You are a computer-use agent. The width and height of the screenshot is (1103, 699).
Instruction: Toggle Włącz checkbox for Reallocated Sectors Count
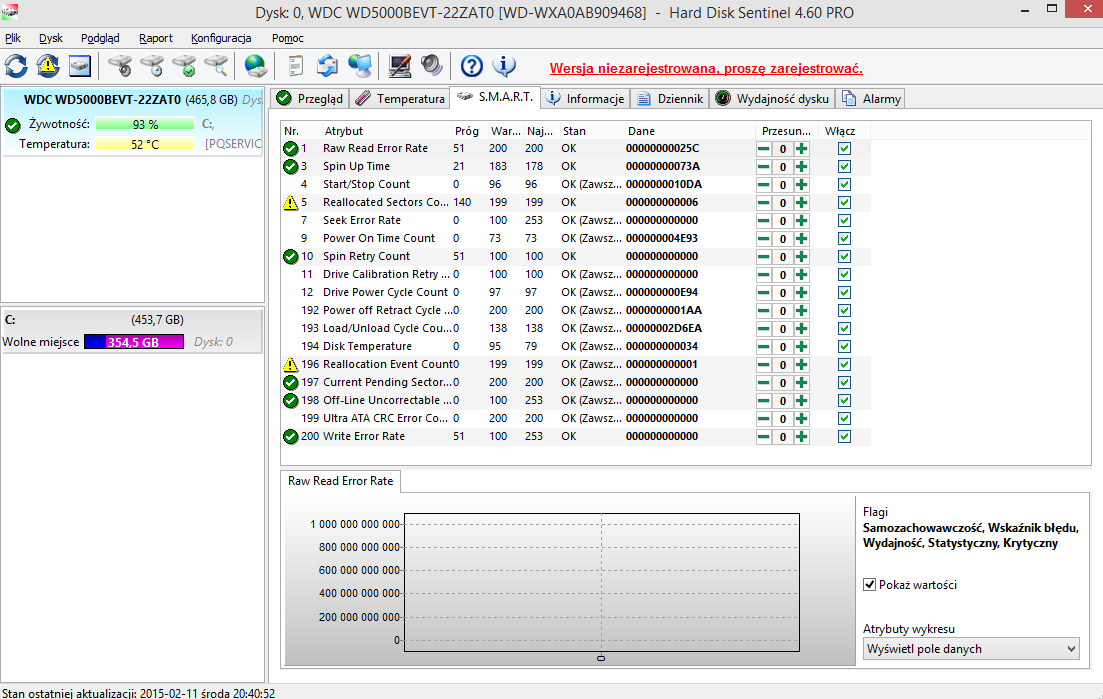(844, 203)
